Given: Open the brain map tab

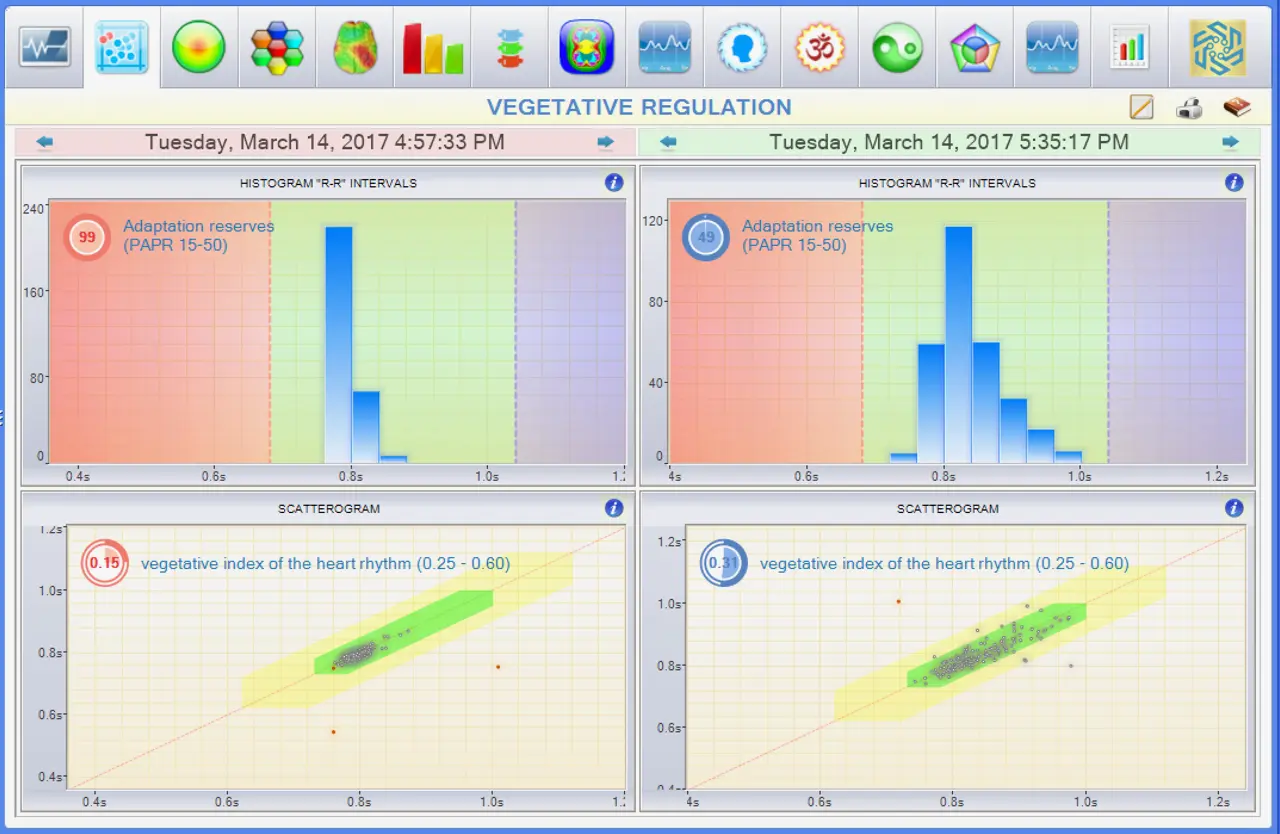Looking at the screenshot, I should 354,47.
